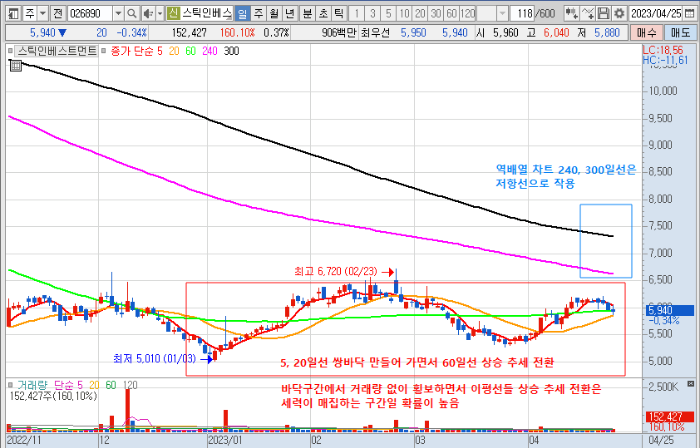700x448 pixels.
Task: Click the add-candlestick chart icon
Action: (571, 14)
